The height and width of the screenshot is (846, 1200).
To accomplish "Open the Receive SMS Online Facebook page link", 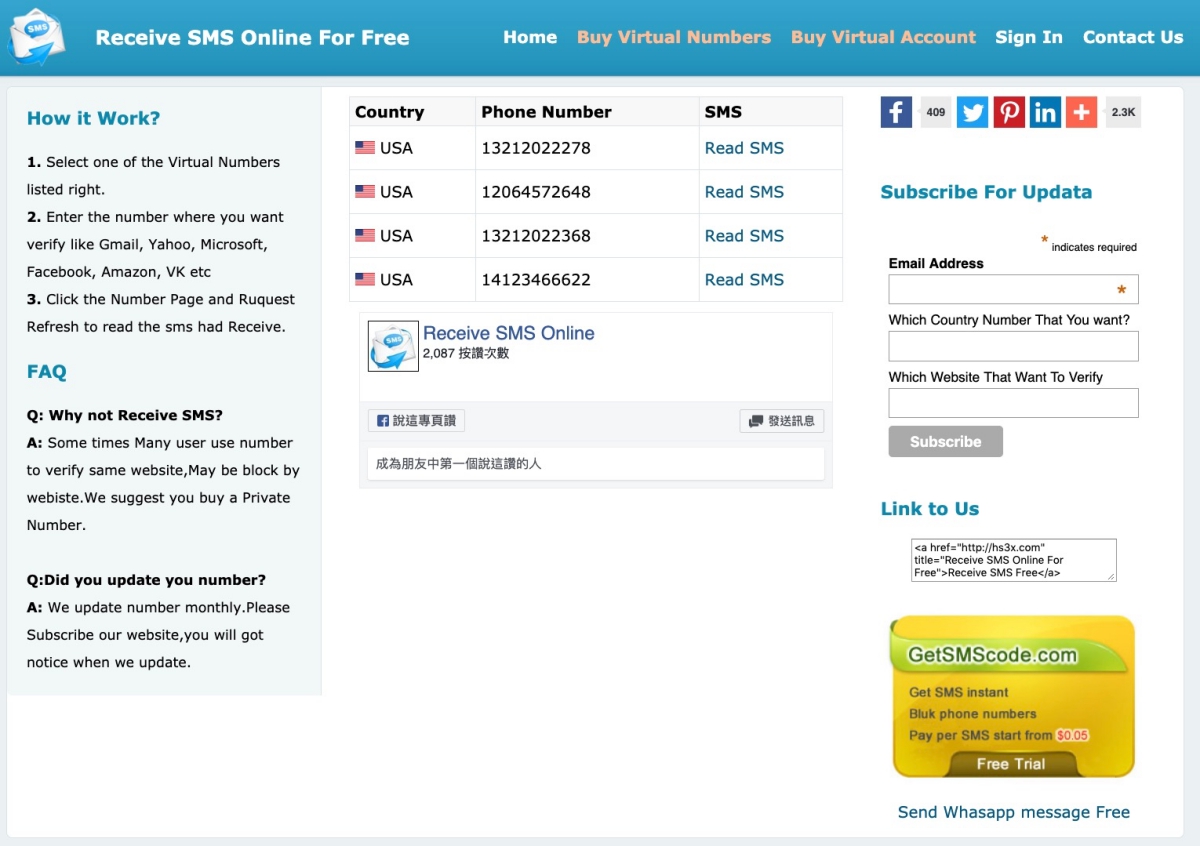I will [x=509, y=333].
